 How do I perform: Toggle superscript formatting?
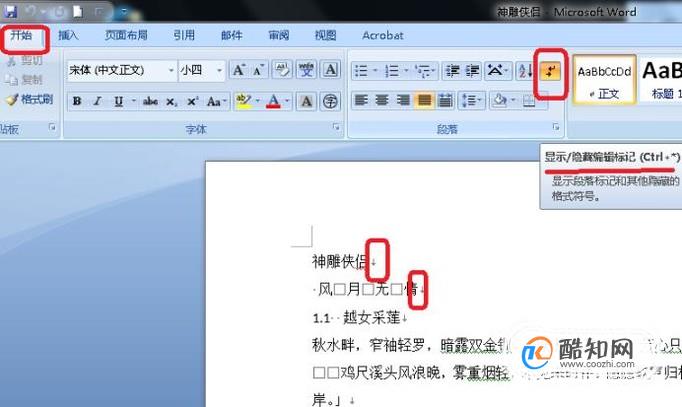pyautogui.click(x=192, y=102)
